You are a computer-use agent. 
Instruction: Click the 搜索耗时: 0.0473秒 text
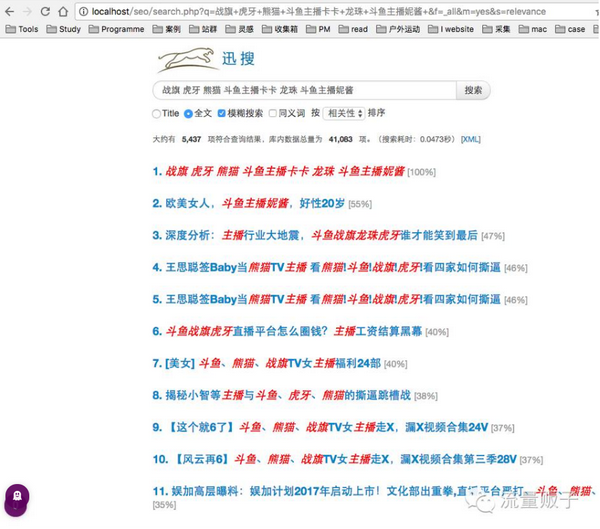[416, 139]
